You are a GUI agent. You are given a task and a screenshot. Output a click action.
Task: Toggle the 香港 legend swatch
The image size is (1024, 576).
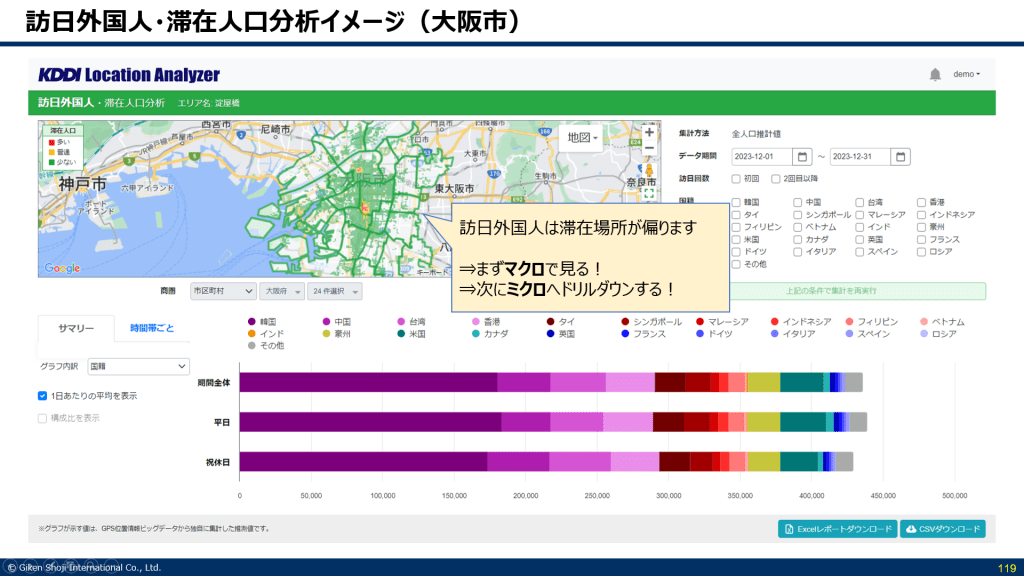click(476, 322)
